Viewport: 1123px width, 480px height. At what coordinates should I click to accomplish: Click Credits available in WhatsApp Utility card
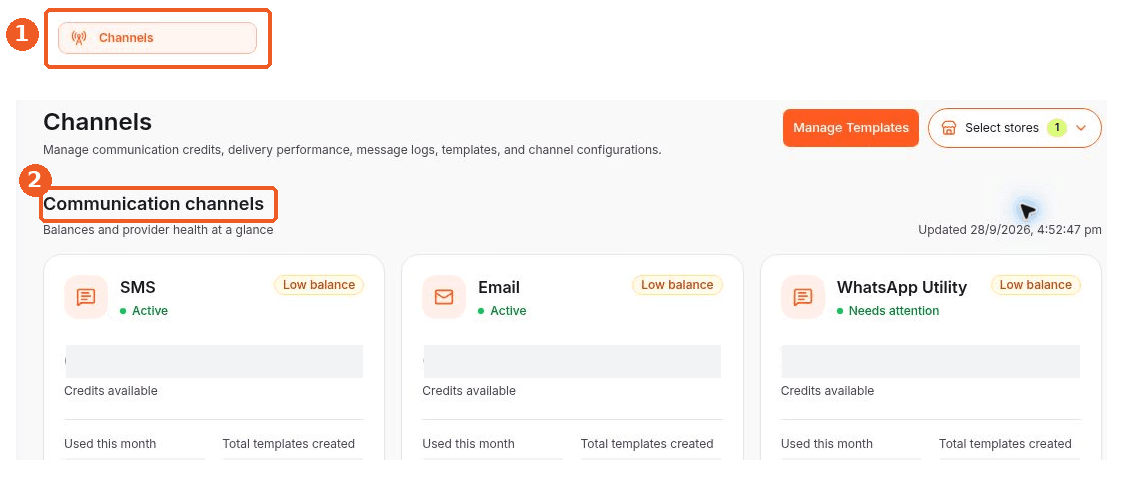827,391
